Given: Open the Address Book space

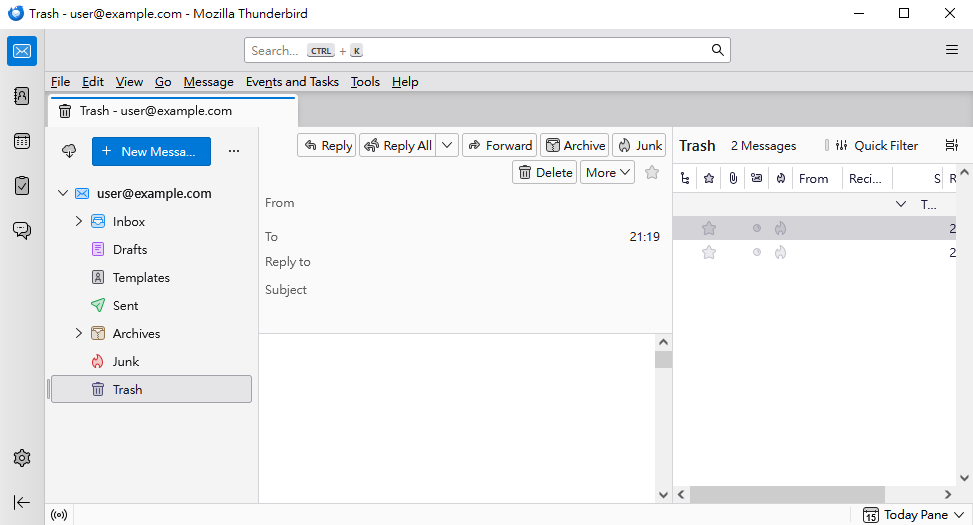Looking at the screenshot, I should pos(22,96).
